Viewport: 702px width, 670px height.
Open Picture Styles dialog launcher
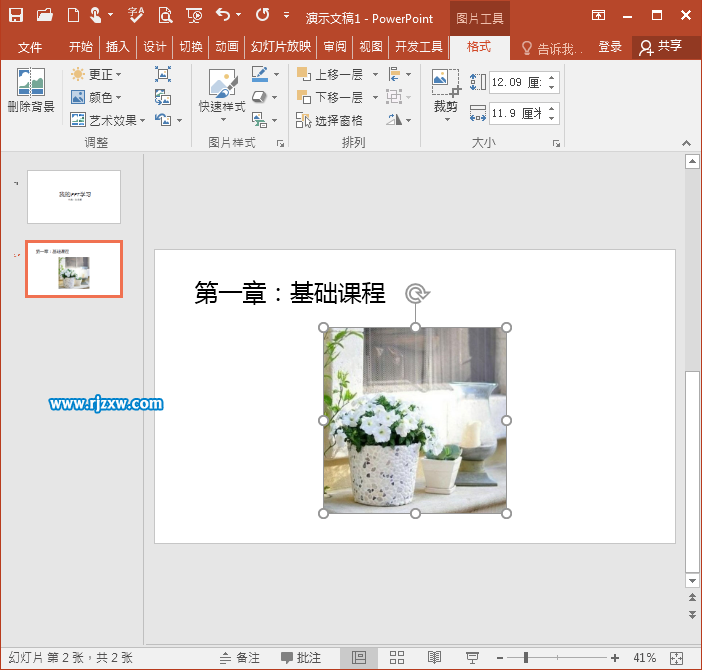pyautogui.click(x=280, y=144)
